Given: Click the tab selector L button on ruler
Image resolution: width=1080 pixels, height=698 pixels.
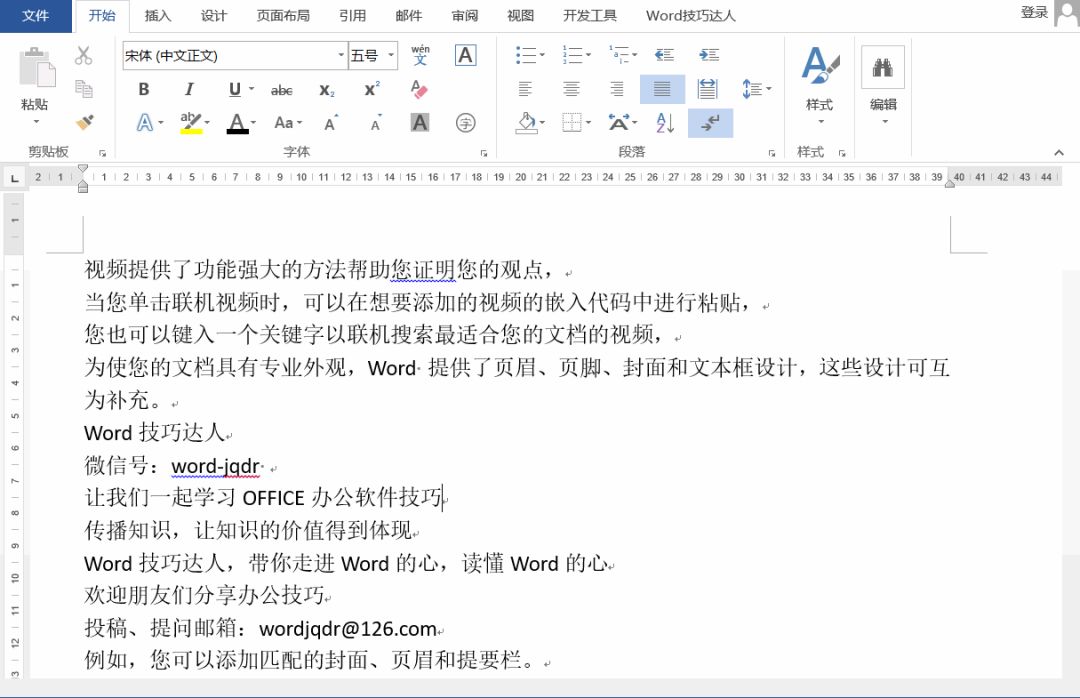Looking at the screenshot, I should coord(14,178).
